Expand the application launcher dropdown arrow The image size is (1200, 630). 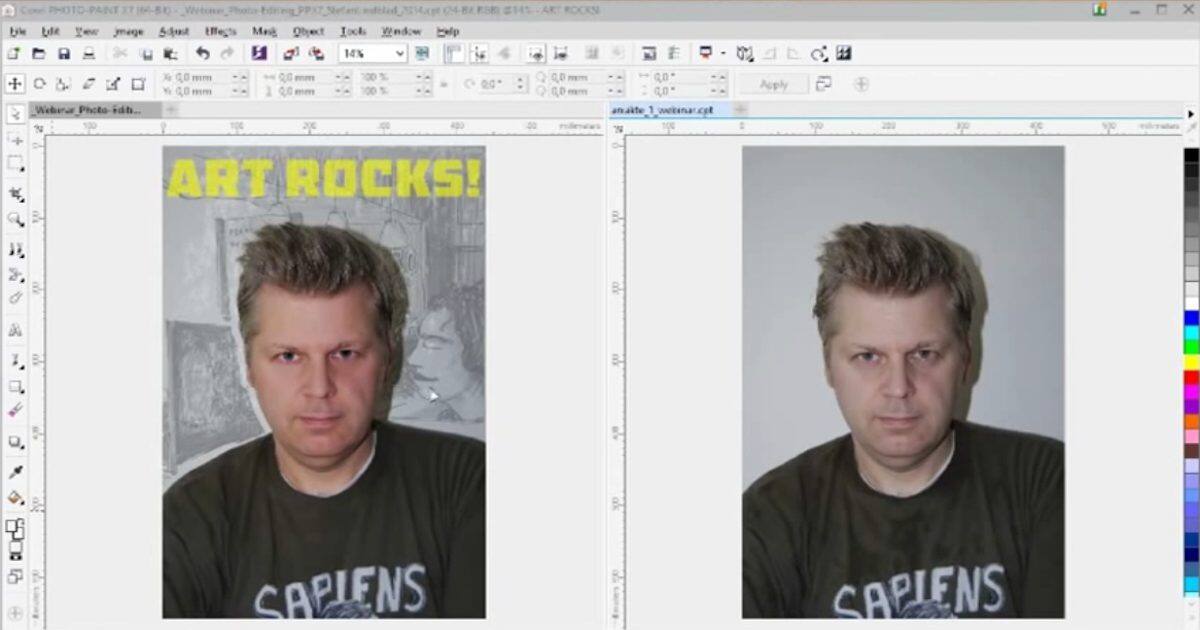[723, 54]
